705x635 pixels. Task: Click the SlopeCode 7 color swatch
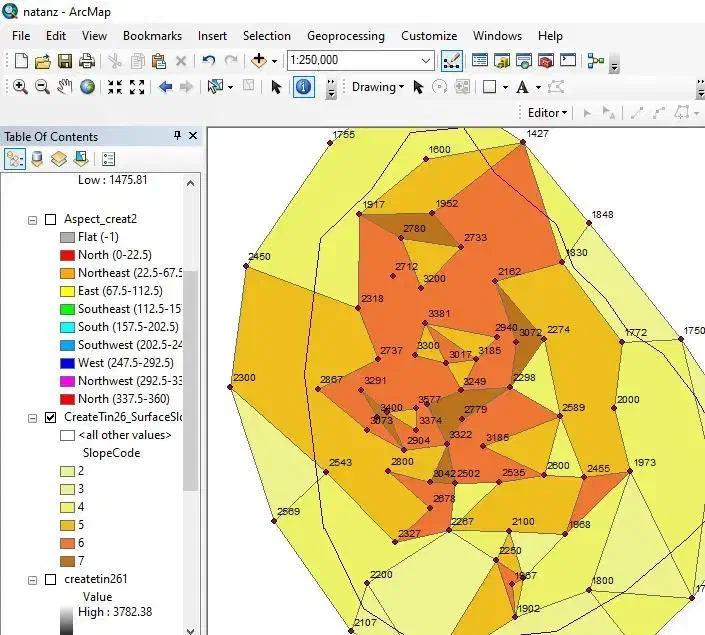[67, 560]
